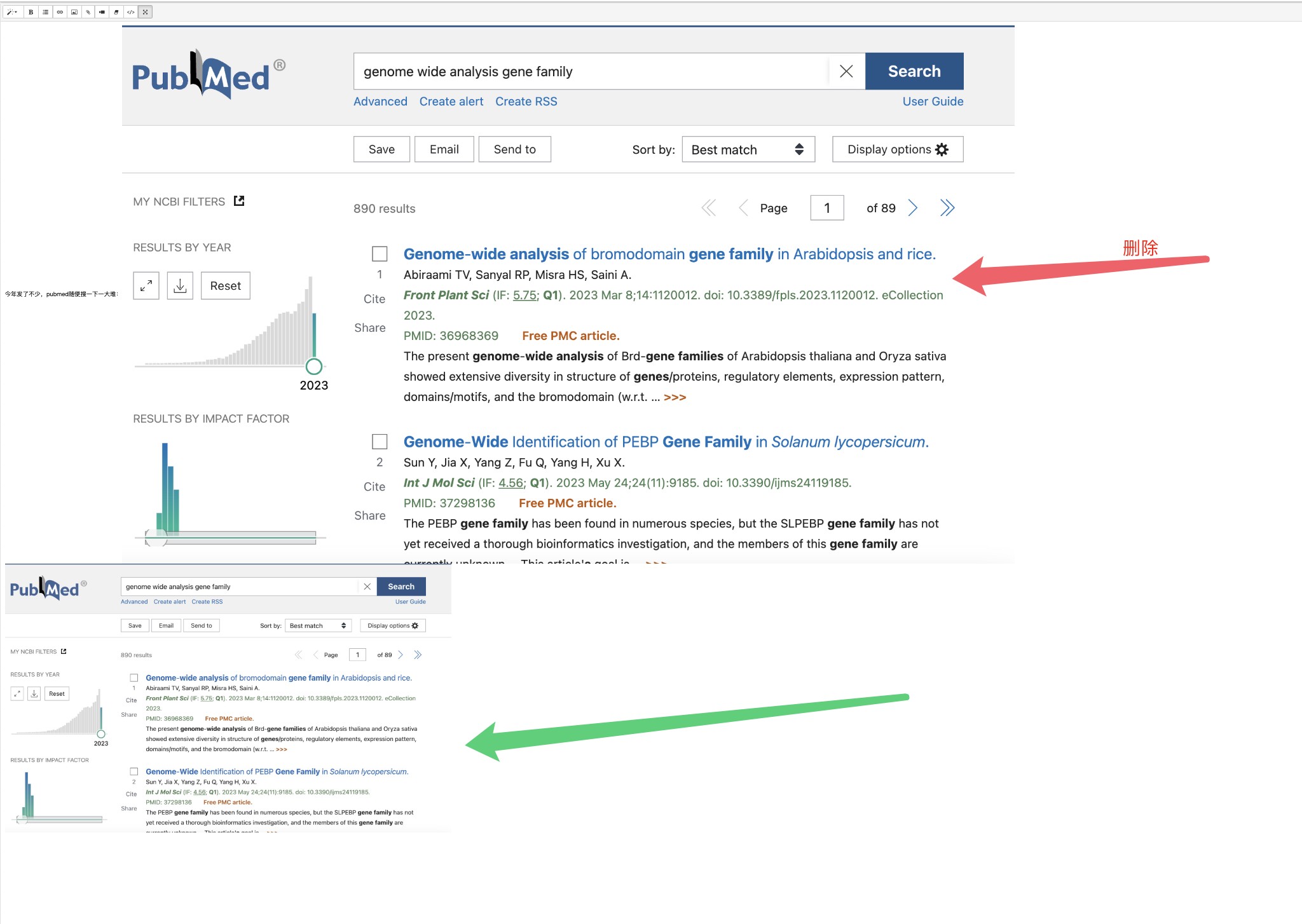Viewport: 1302px width, 924px height.
Task: Open the larger bromodomain gene family article title
Action: [669, 254]
